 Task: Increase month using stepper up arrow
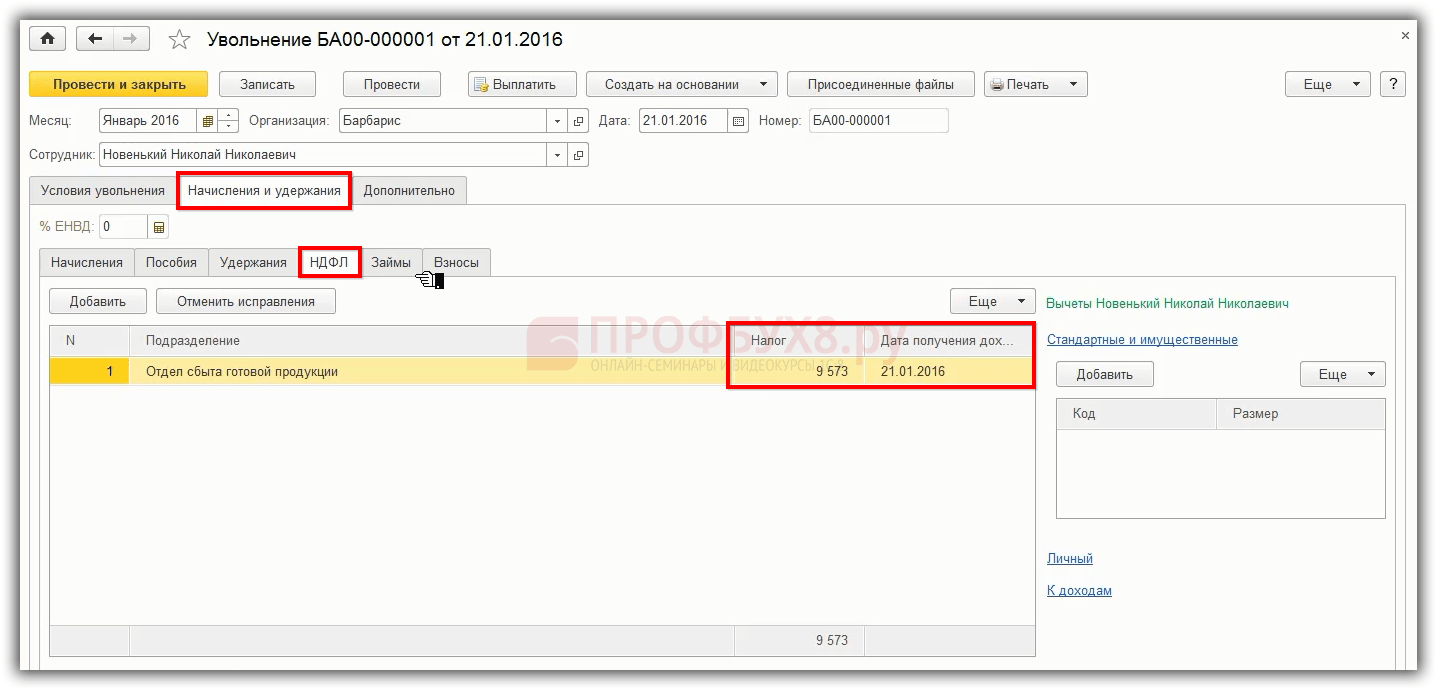click(x=229, y=115)
